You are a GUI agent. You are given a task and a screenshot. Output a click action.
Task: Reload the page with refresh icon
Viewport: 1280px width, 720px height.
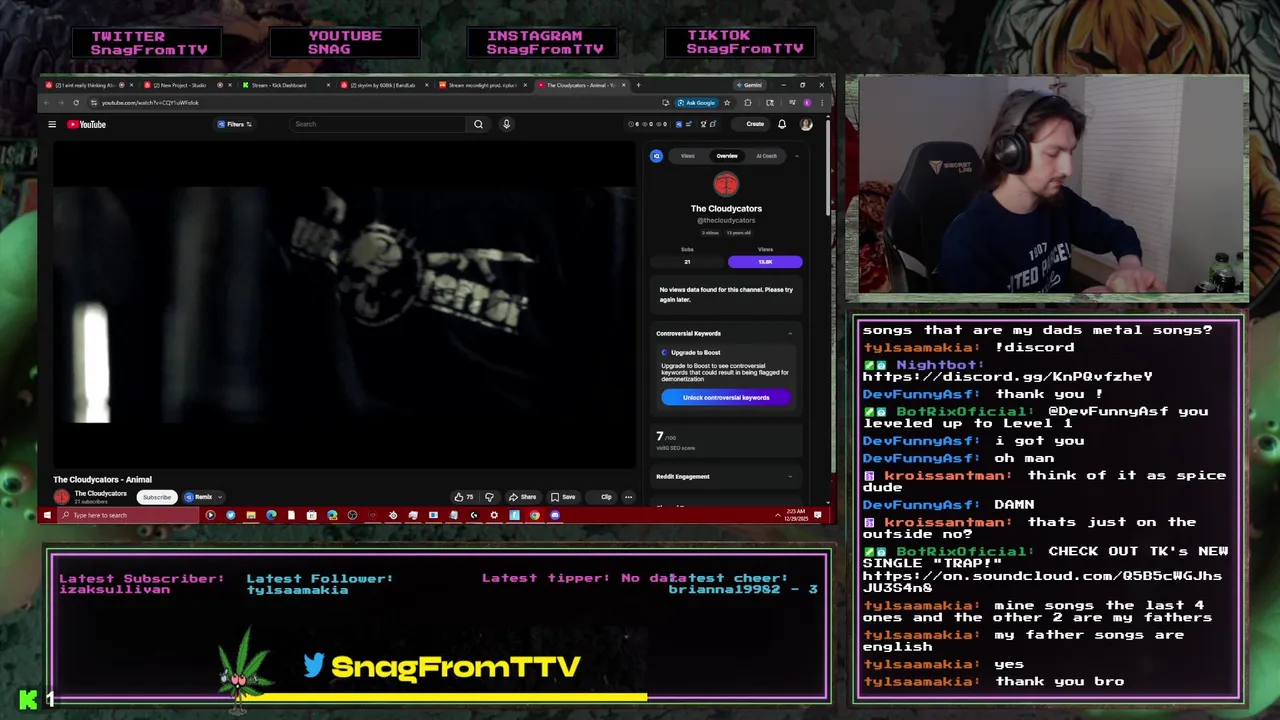pos(75,102)
